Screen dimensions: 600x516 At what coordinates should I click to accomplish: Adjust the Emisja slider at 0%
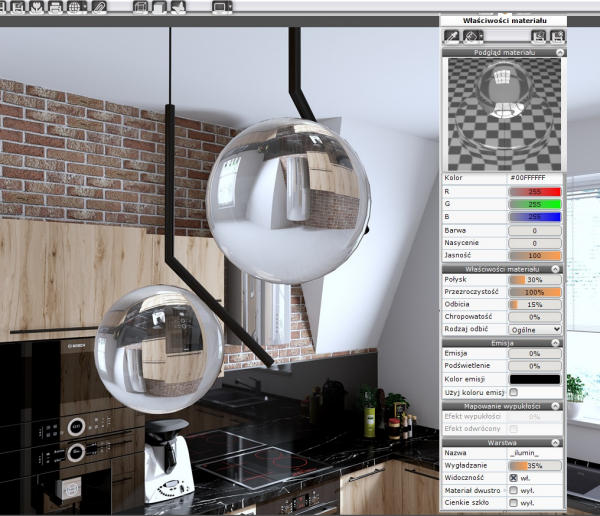(x=535, y=354)
